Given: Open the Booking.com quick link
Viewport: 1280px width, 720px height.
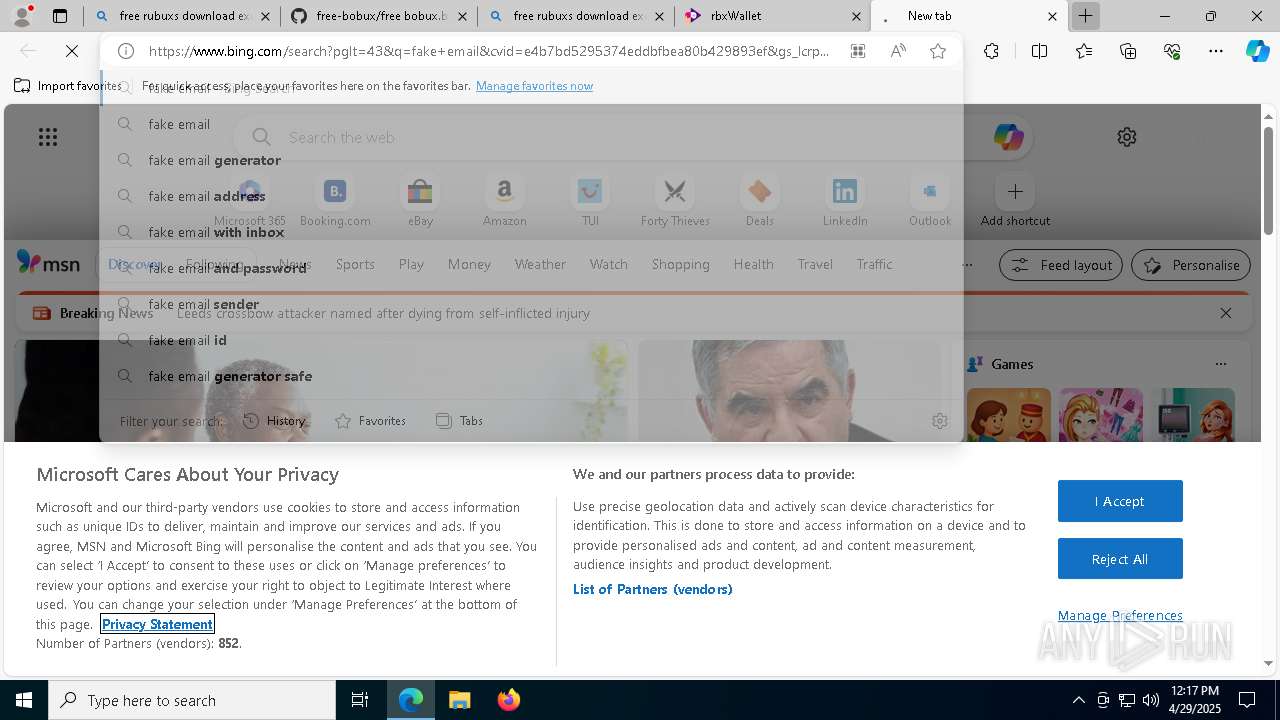Looking at the screenshot, I should coord(335,201).
